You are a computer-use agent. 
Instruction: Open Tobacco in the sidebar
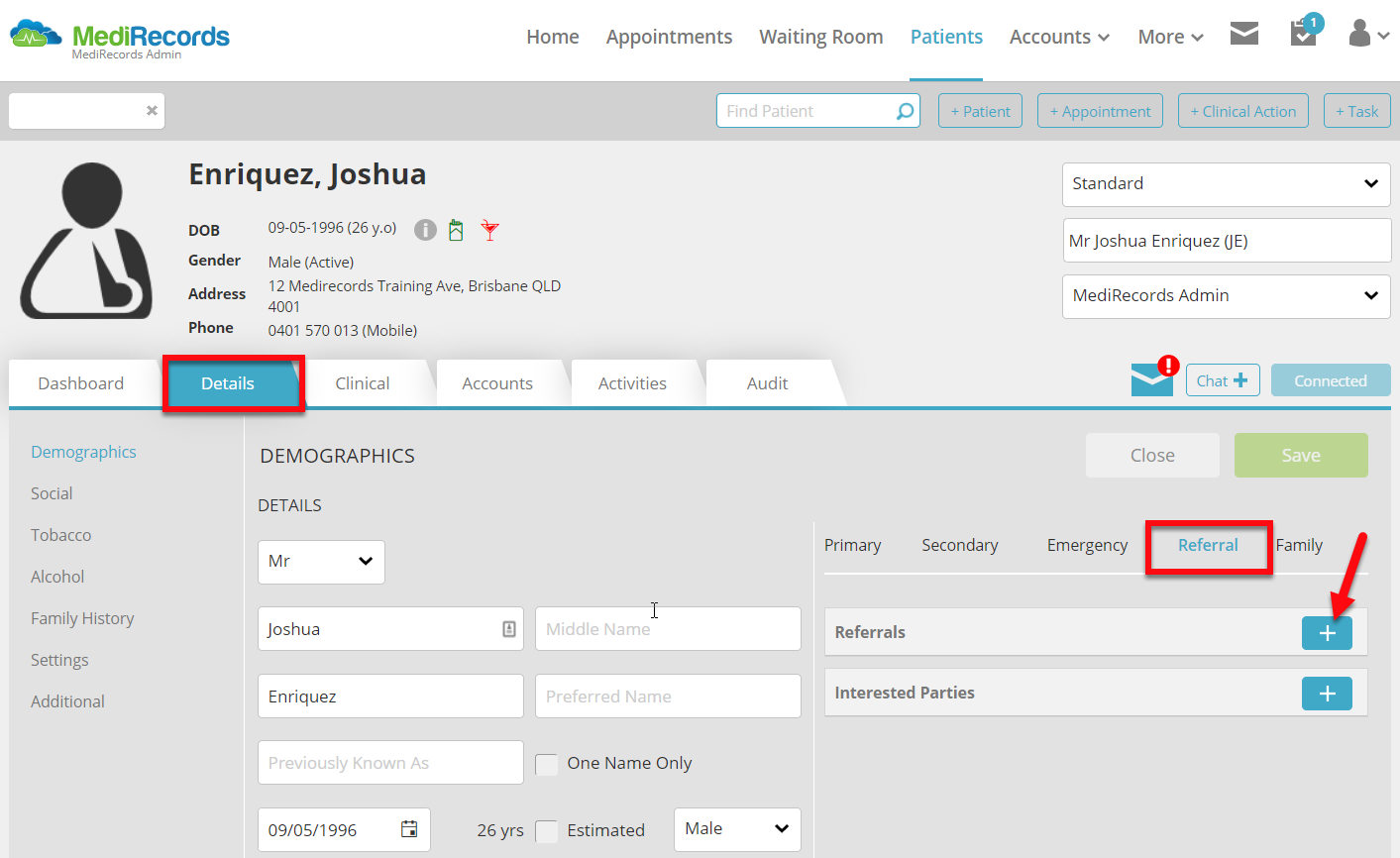(60, 535)
